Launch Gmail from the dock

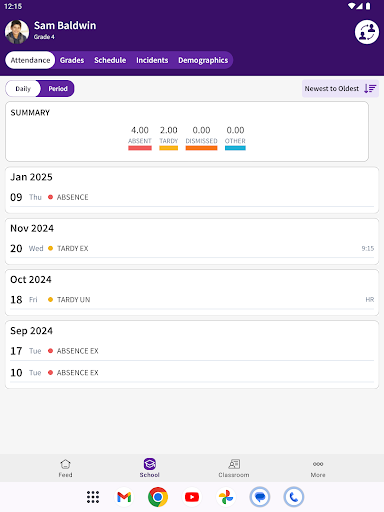coord(124,497)
